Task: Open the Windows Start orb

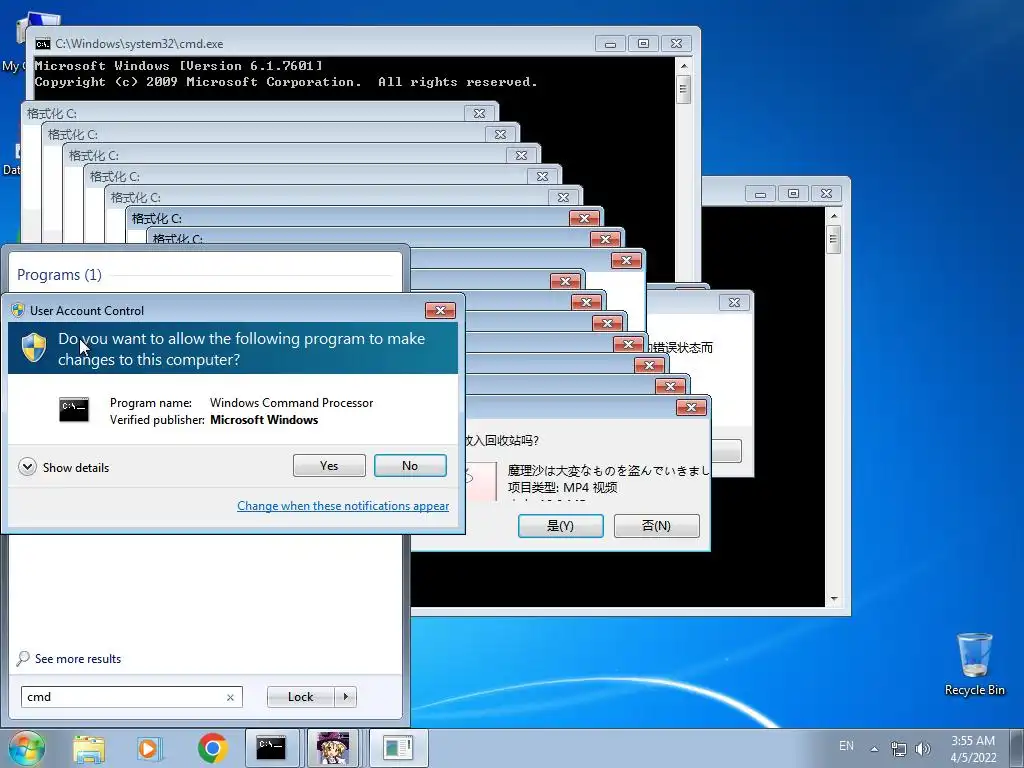Action: point(27,748)
